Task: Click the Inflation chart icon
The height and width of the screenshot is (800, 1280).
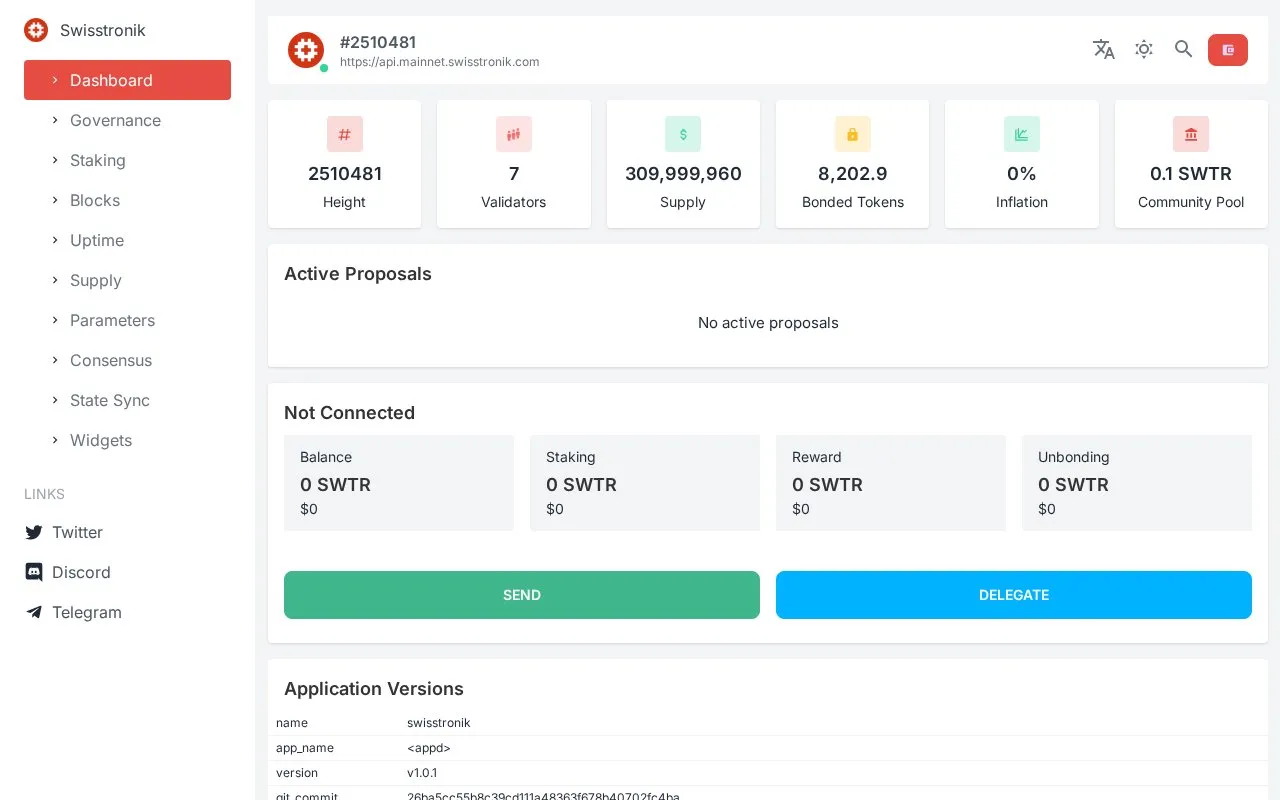Action: [x=1022, y=134]
